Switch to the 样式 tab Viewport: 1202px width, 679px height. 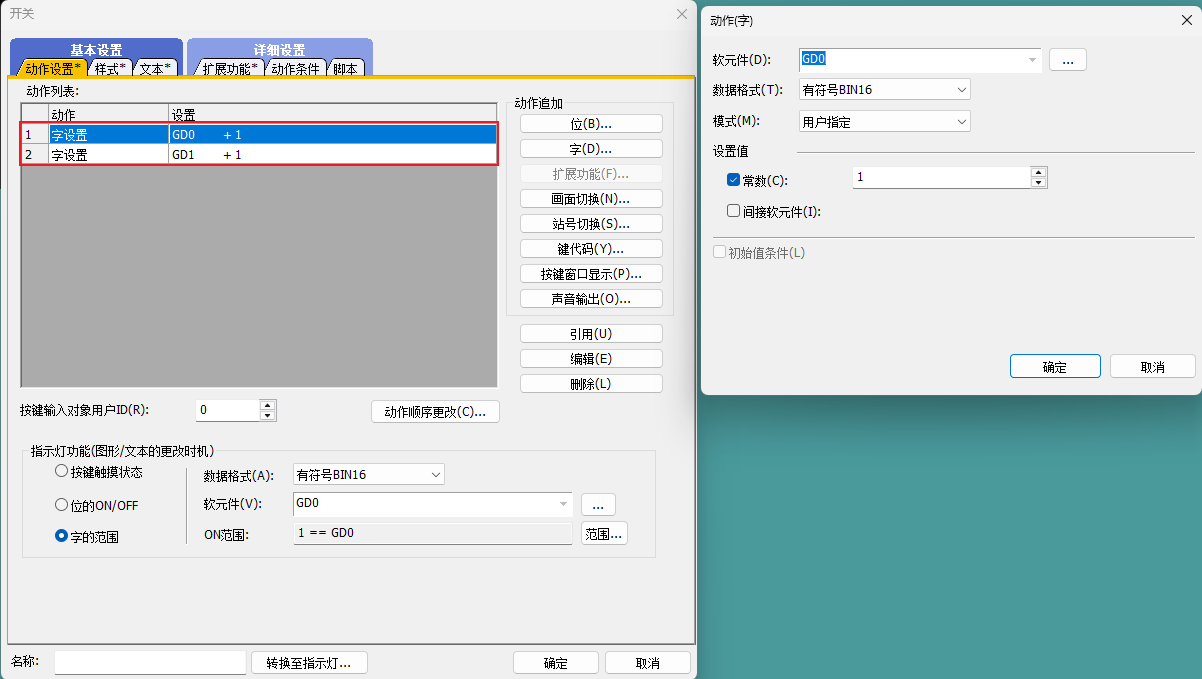[x=110, y=69]
